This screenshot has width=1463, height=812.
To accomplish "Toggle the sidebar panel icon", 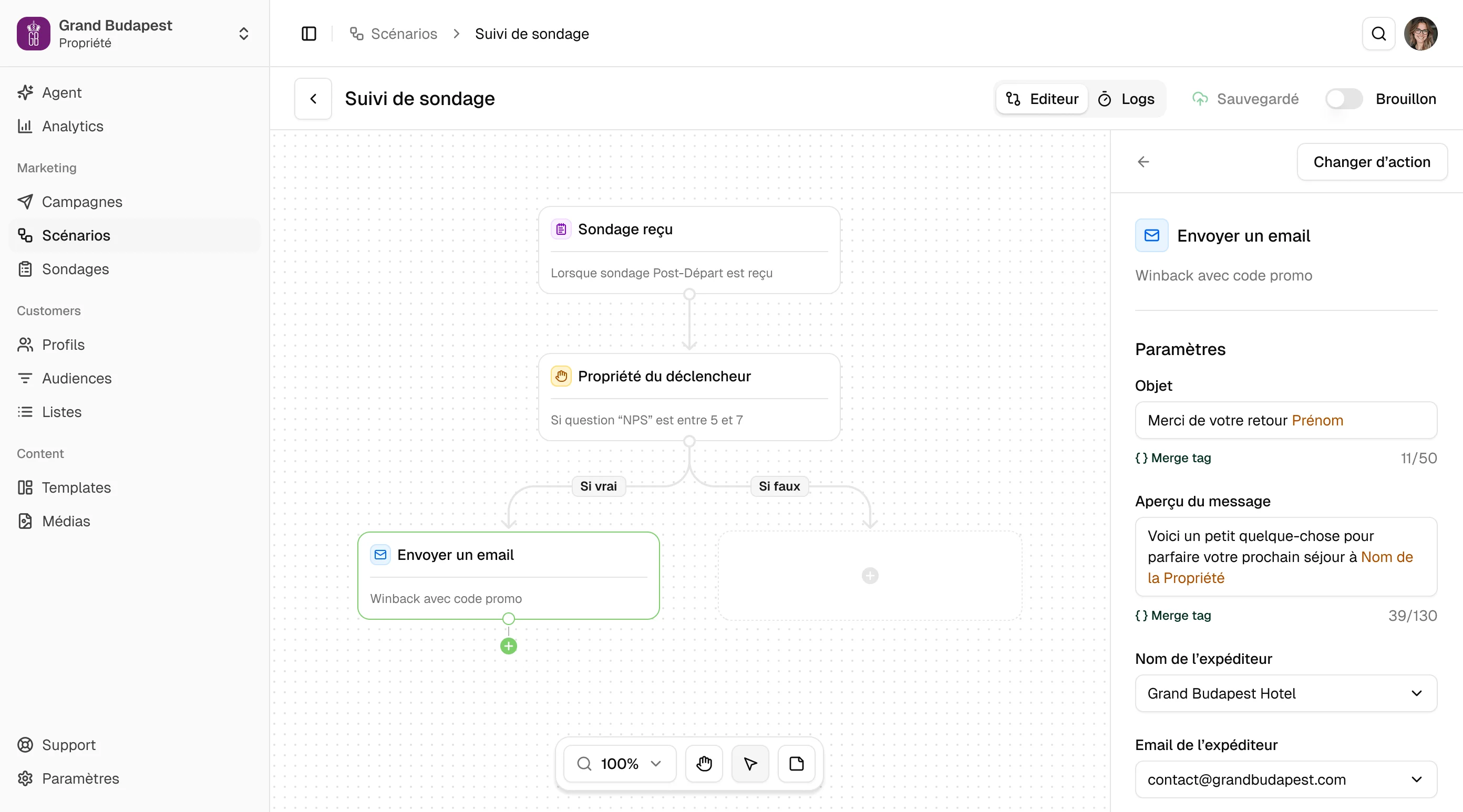I will point(309,34).
